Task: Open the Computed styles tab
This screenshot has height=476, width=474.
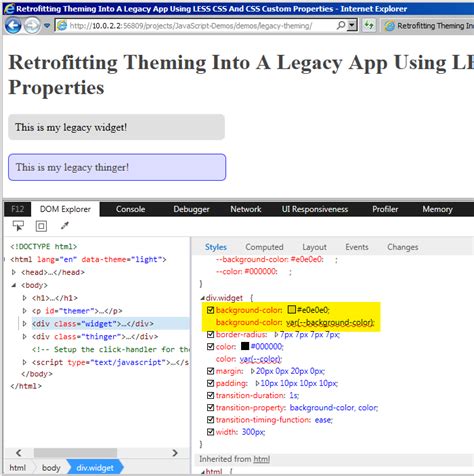Action: pos(264,247)
